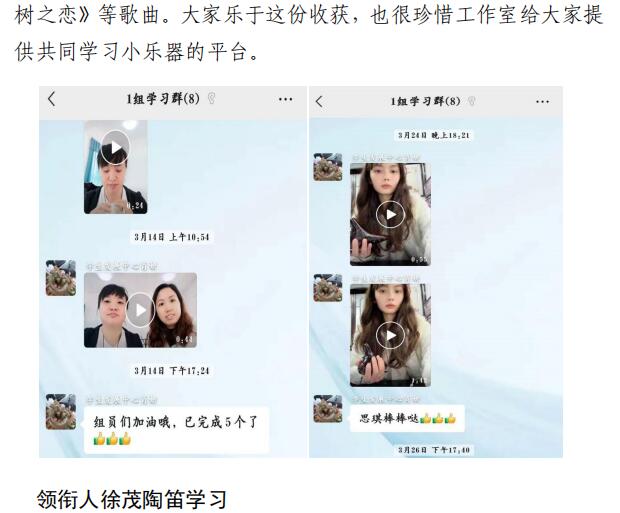Click the heading 领衔人徐茂陶笛学习
The height and width of the screenshot is (513, 620).
[132, 499]
